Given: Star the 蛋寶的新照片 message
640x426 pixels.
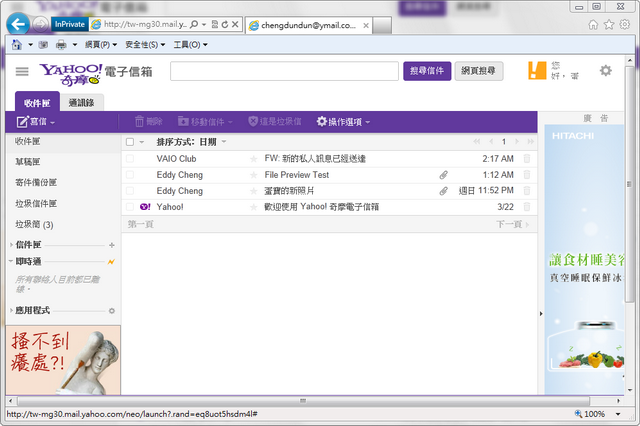Looking at the screenshot, I should [x=254, y=191].
